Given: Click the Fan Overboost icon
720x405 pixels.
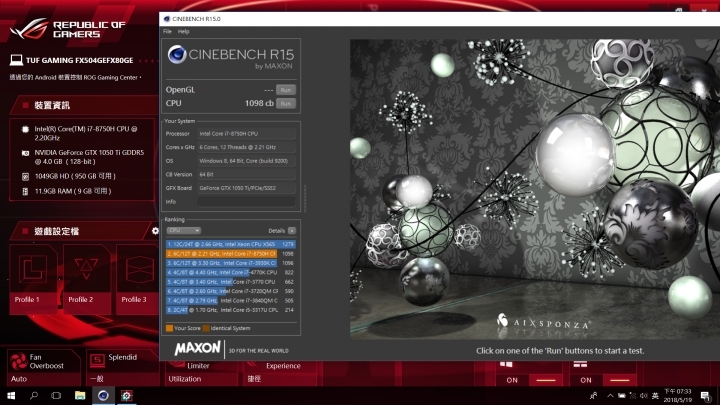Looking at the screenshot, I should 19,361.
